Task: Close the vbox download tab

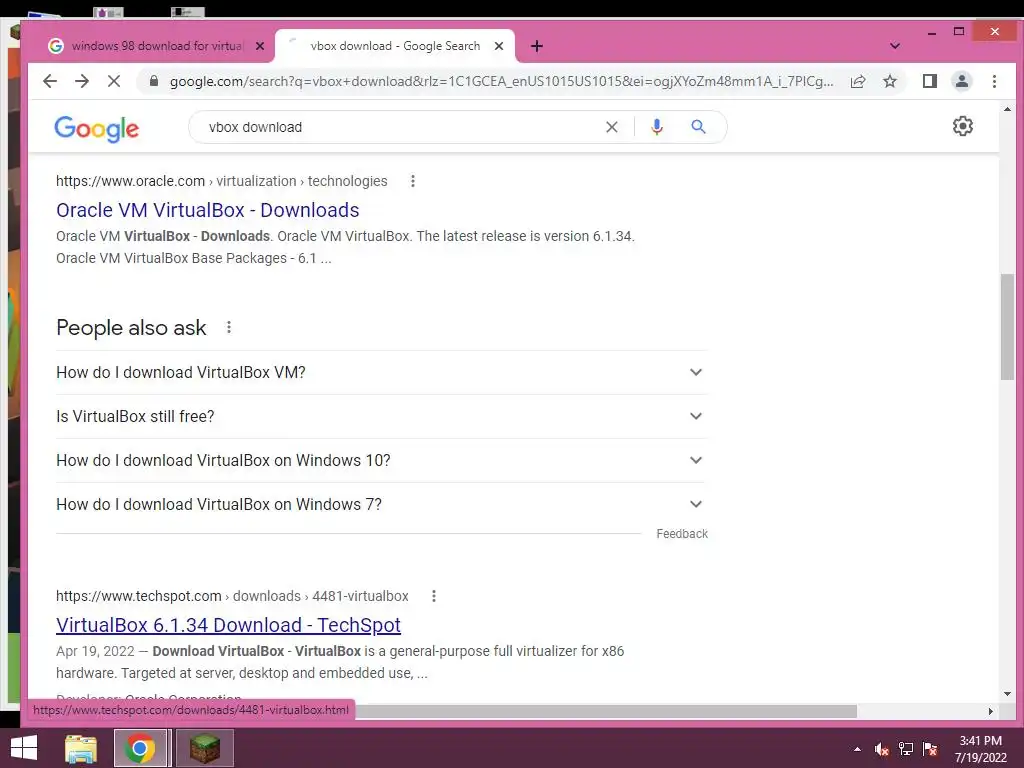Action: [499, 46]
